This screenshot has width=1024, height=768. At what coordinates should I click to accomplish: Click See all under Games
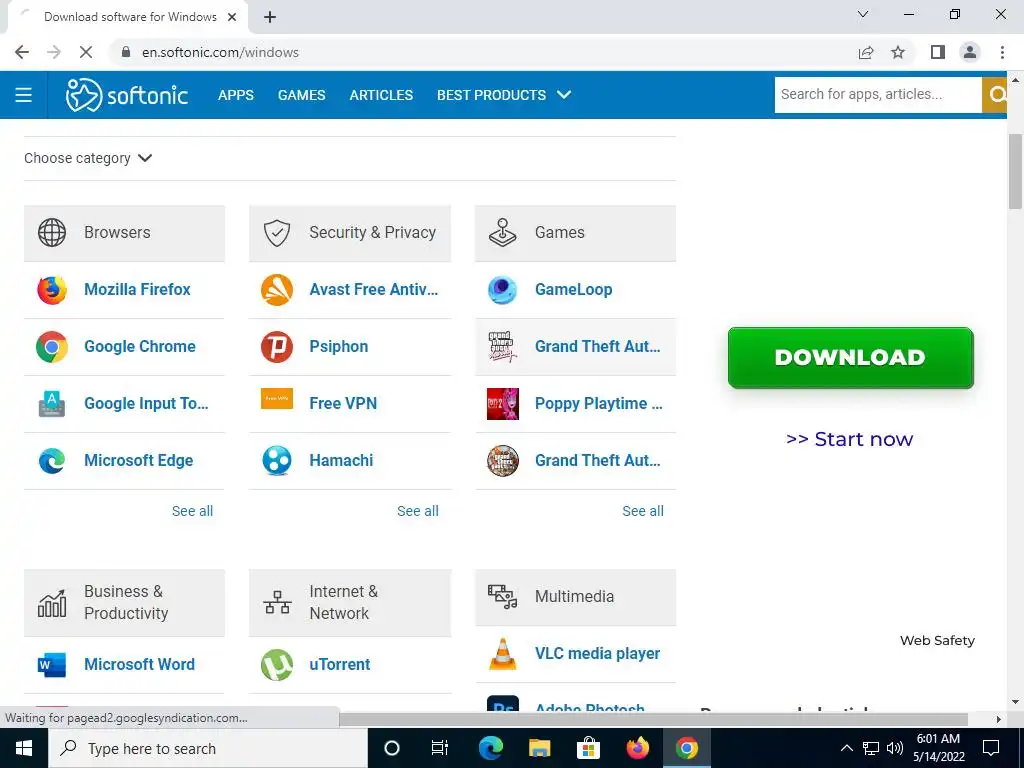643,511
